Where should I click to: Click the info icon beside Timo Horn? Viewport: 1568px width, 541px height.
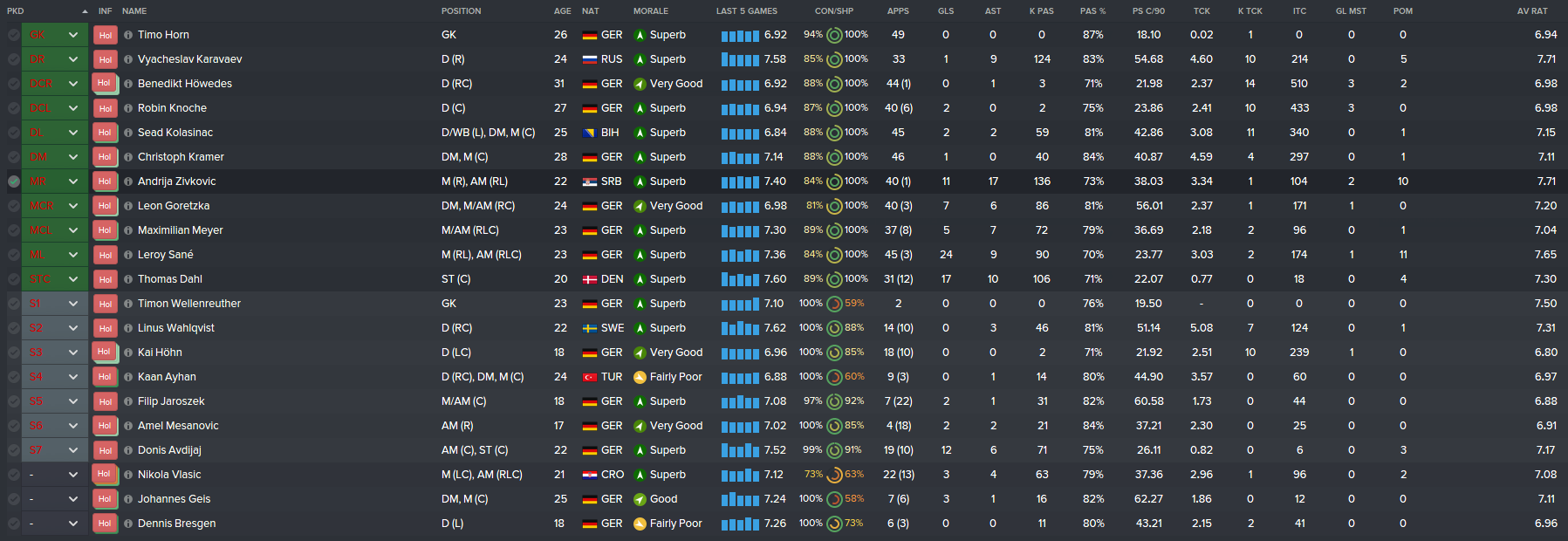(128, 35)
